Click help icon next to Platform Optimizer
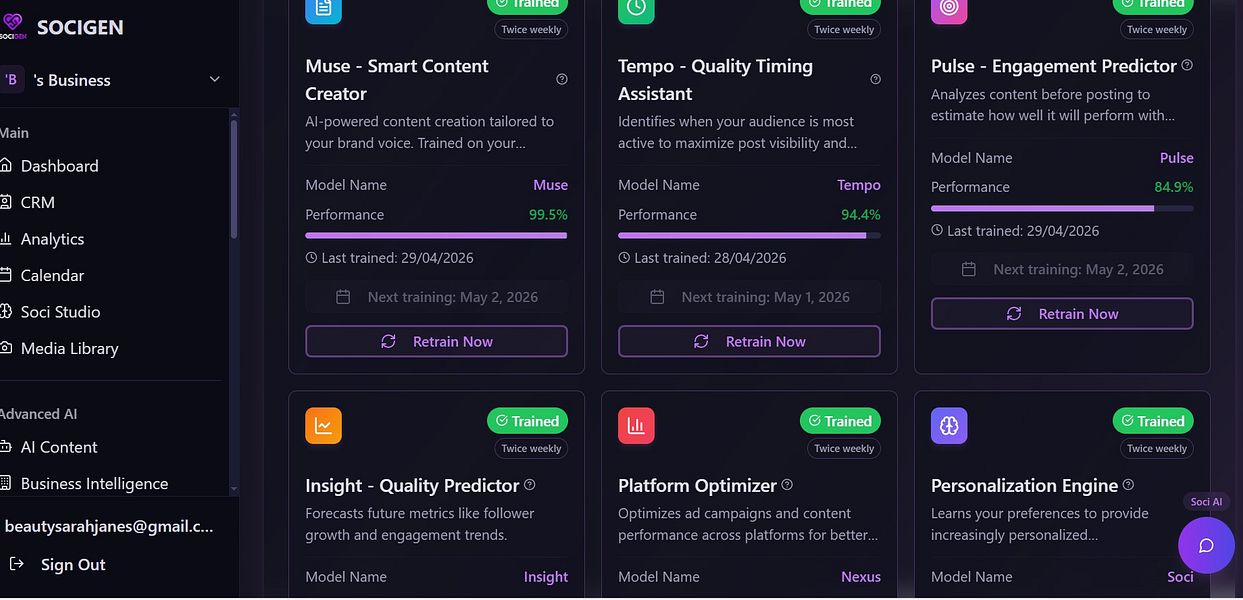 (x=787, y=485)
